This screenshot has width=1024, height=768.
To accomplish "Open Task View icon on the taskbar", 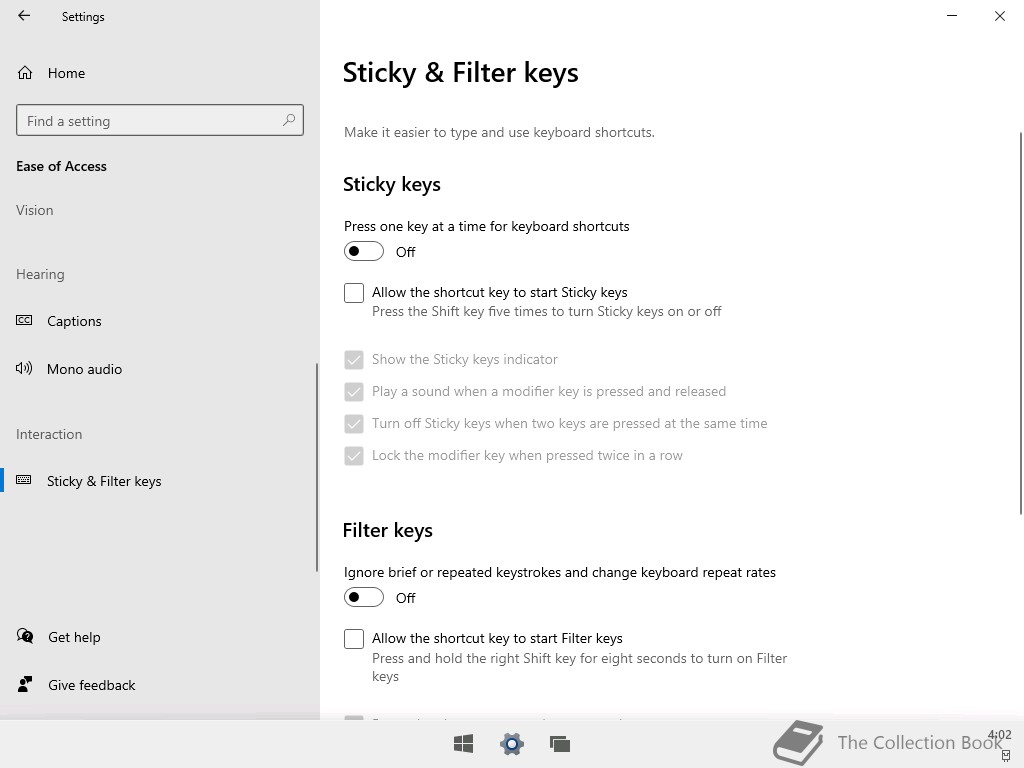I will 560,743.
